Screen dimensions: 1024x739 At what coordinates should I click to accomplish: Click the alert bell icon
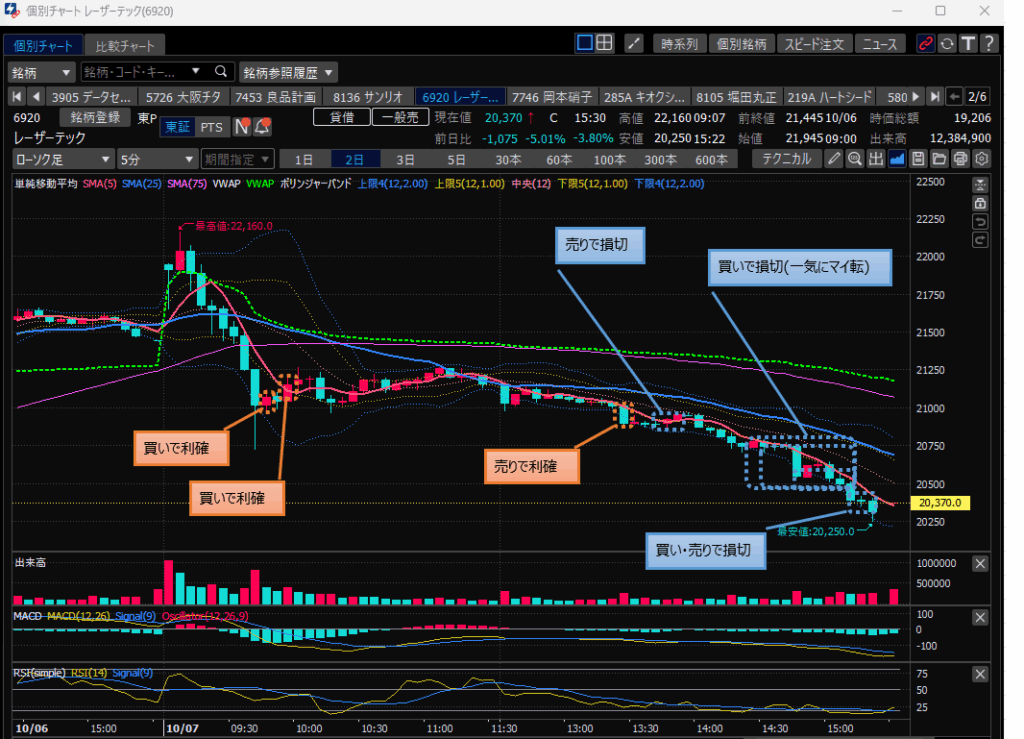click(262, 127)
